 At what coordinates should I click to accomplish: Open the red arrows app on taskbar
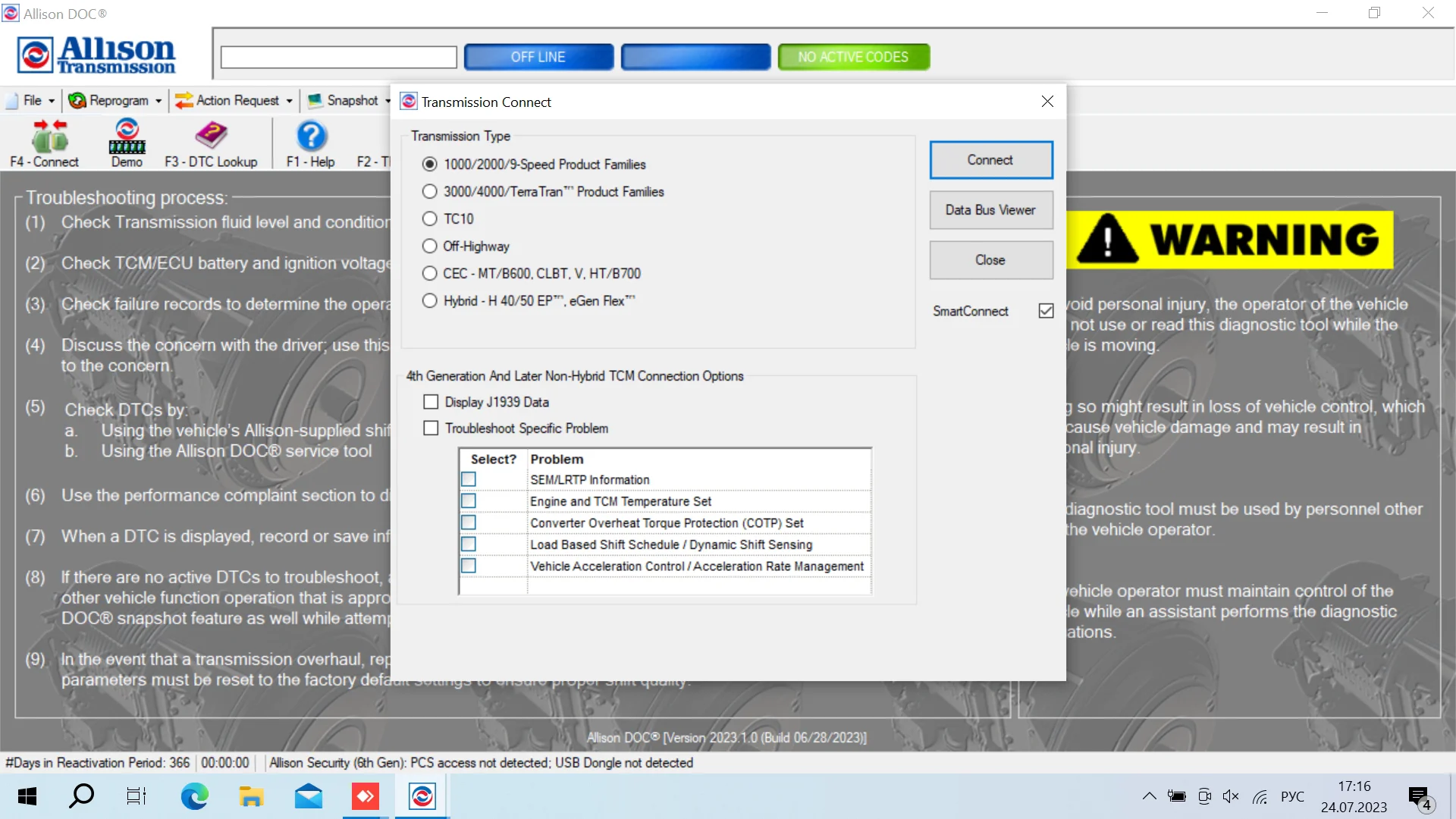366,796
